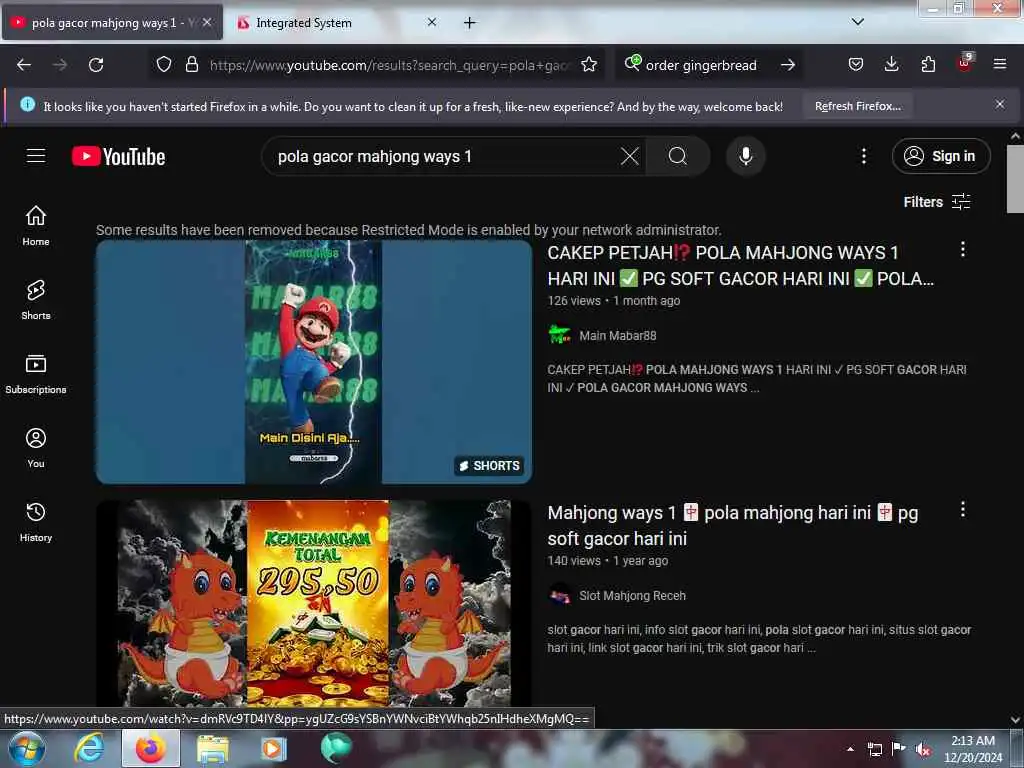The image size is (1024, 768).
Task: Reload the current page
Action: point(96,65)
